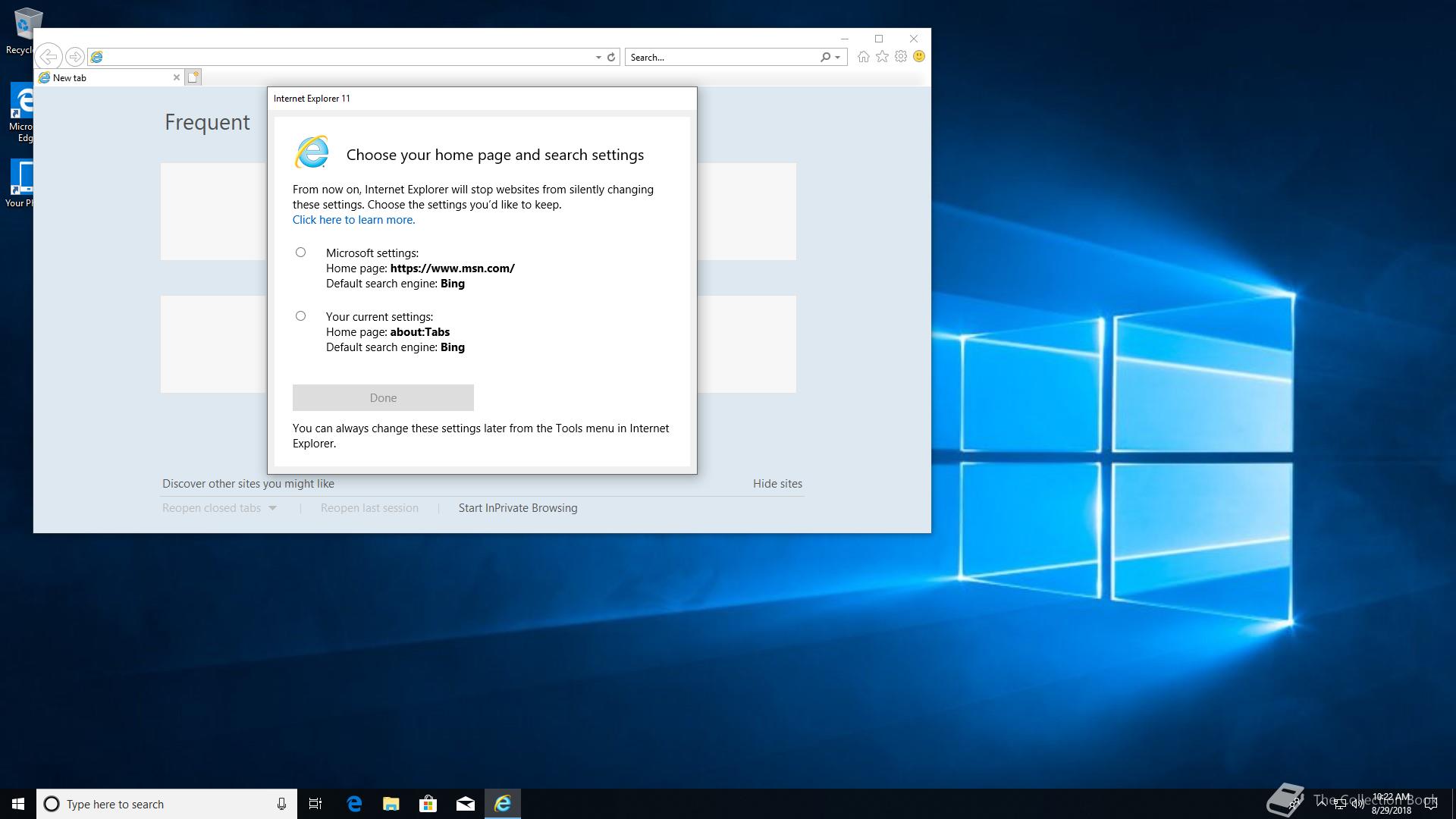Viewport: 1456px width, 819px height.
Task: Launch Microsoft Edge from the taskbar
Action: [354, 804]
